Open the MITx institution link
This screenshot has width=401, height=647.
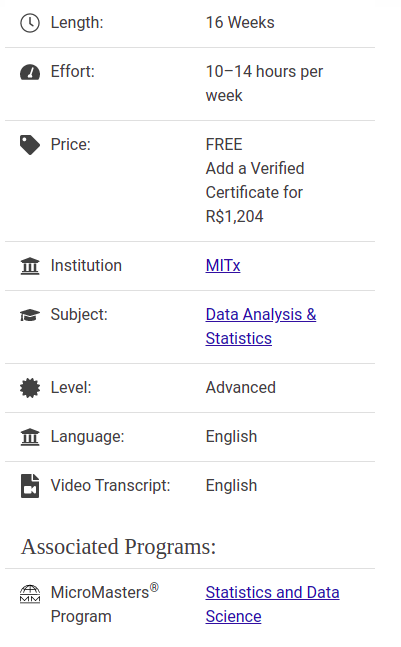[x=223, y=265]
